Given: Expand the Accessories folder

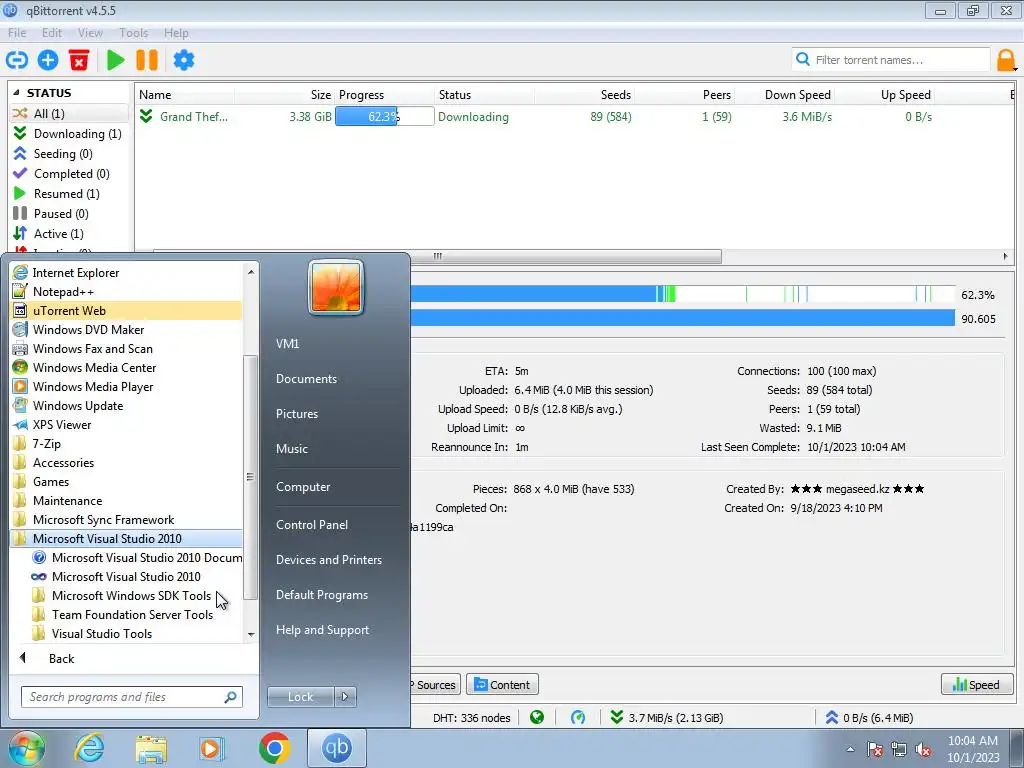Looking at the screenshot, I should [x=127, y=463].
